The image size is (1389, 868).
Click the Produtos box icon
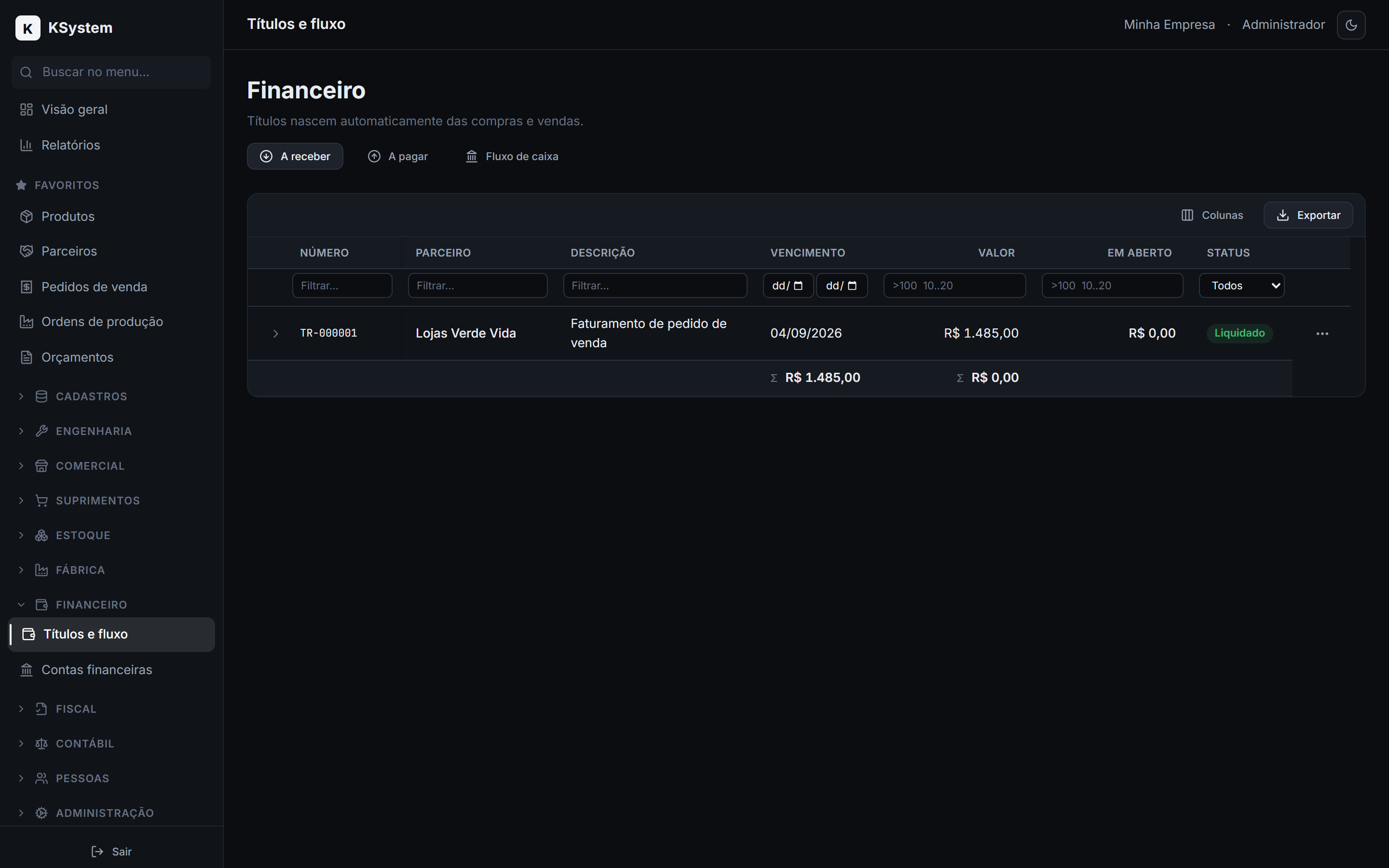27,217
